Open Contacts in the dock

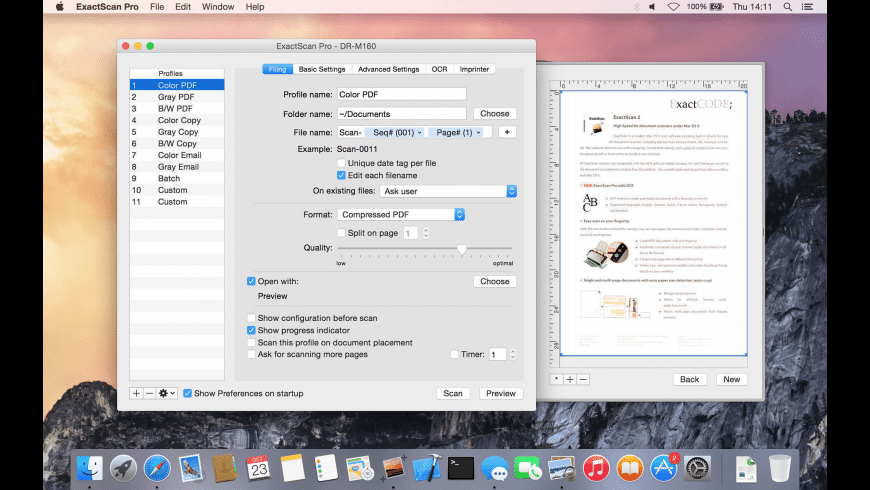(225, 468)
